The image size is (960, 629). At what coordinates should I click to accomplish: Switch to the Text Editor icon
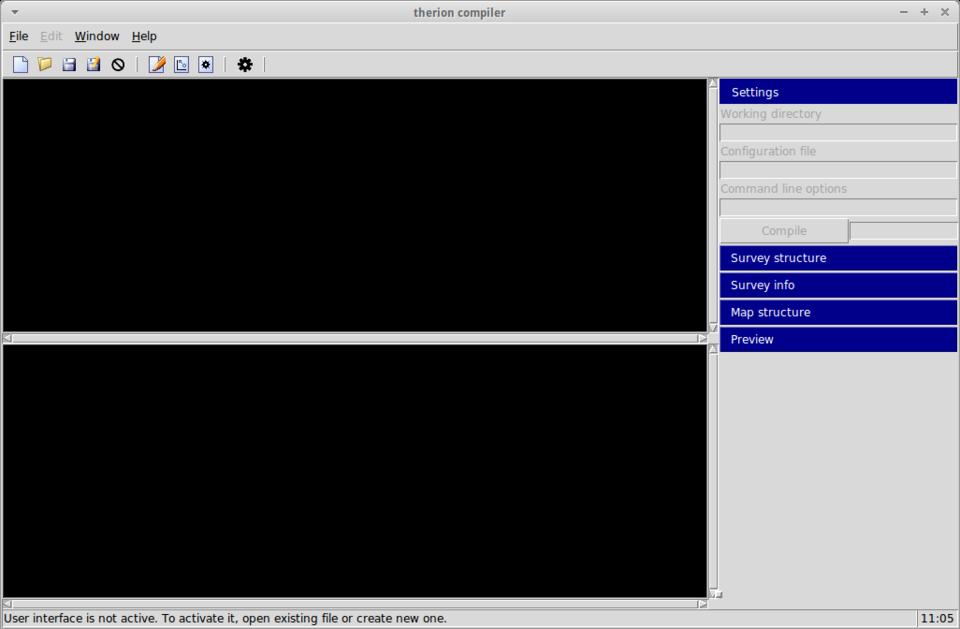coord(157,65)
